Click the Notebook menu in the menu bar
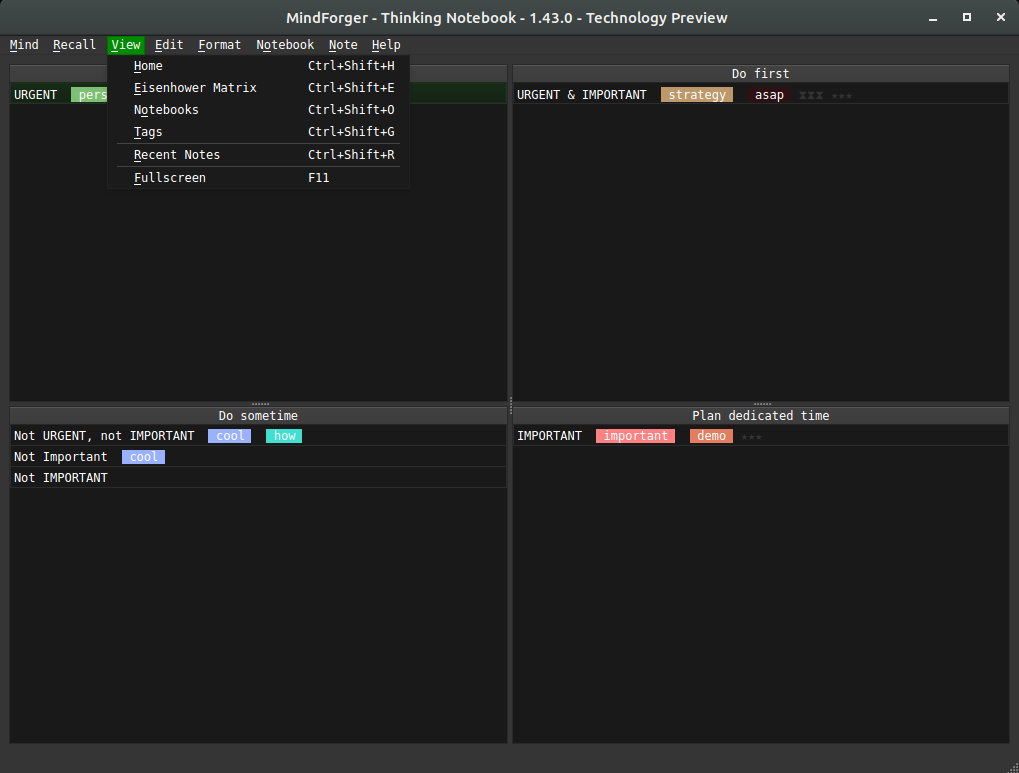This screenshot has width=1019, height=773. pos(285,45)
